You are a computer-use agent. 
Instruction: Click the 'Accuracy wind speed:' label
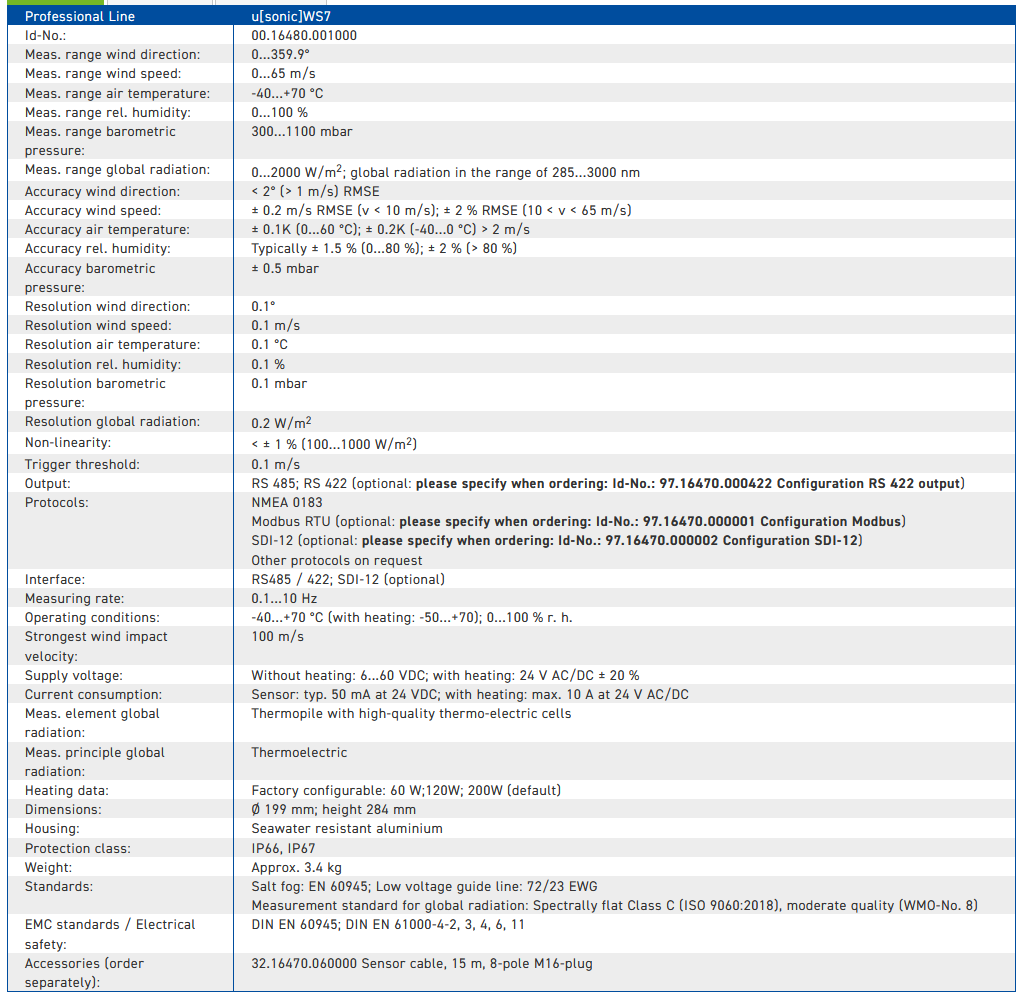tap(93, 210)
